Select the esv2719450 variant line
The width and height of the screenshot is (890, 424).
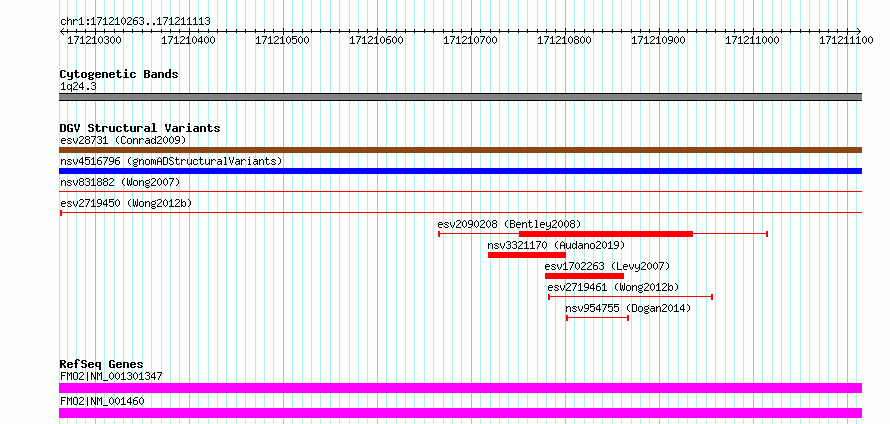tap(460, 212)
